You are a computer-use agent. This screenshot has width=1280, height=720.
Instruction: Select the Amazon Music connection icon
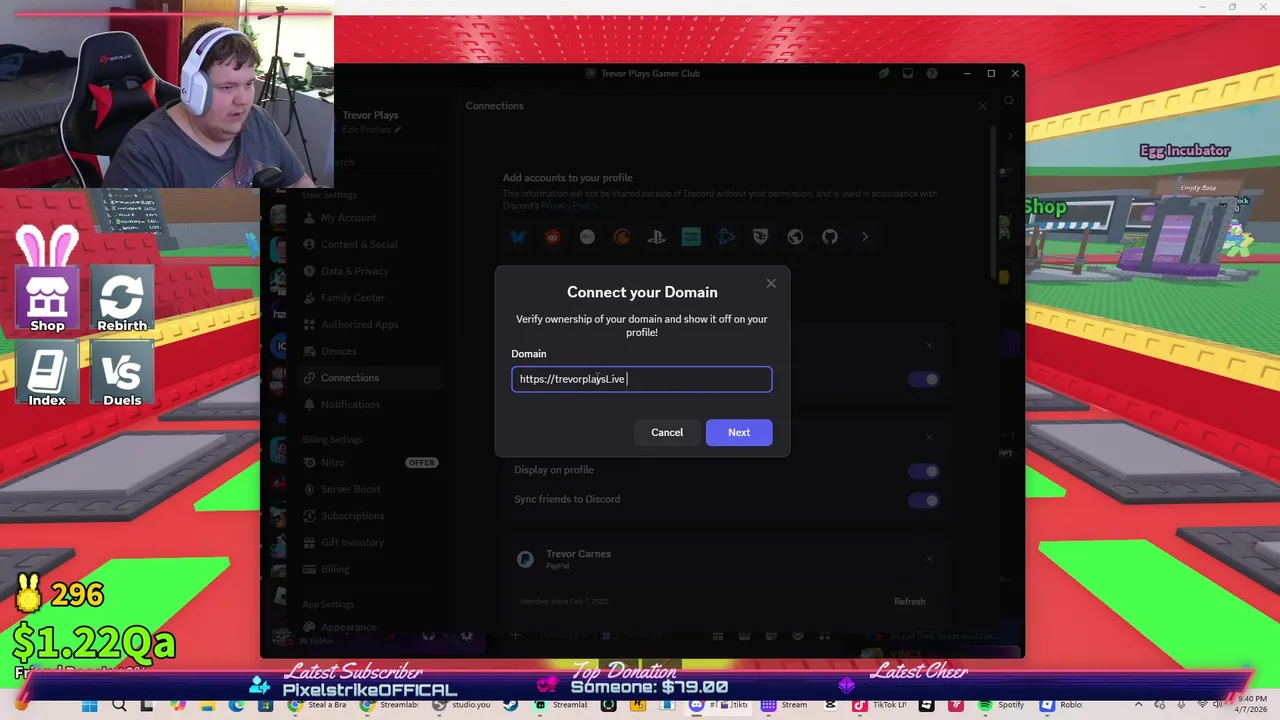tap(691, 237)
